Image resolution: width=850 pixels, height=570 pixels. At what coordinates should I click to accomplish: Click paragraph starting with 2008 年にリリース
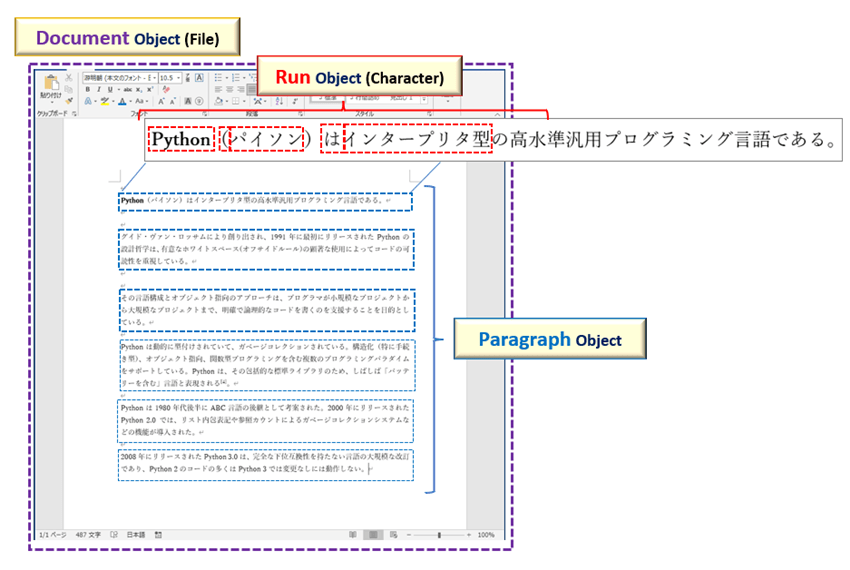(x=265, y=463)
